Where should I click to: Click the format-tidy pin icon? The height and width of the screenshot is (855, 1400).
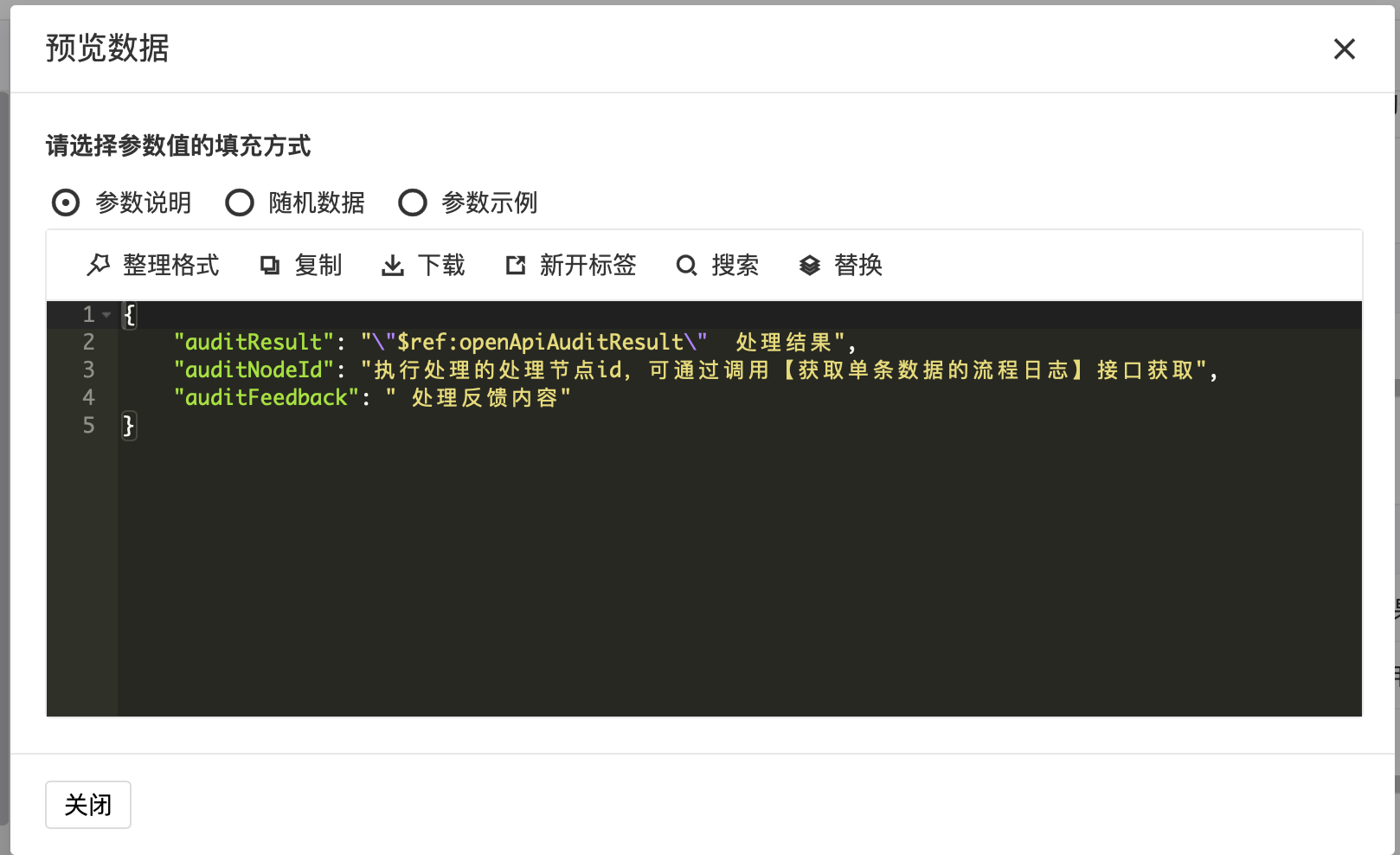click(x=99, y=265)
